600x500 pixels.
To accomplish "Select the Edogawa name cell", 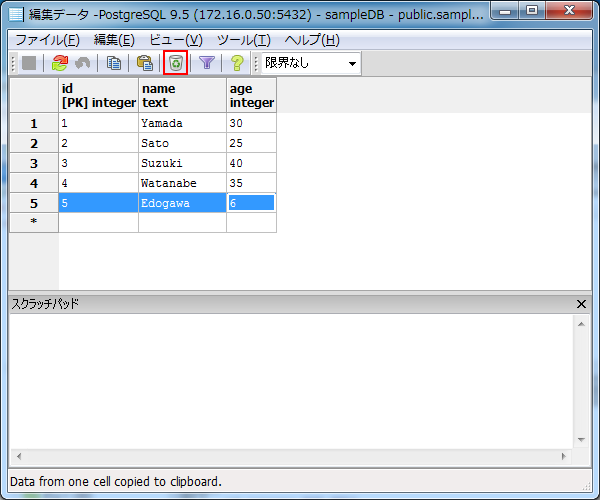I will [183, 203].
